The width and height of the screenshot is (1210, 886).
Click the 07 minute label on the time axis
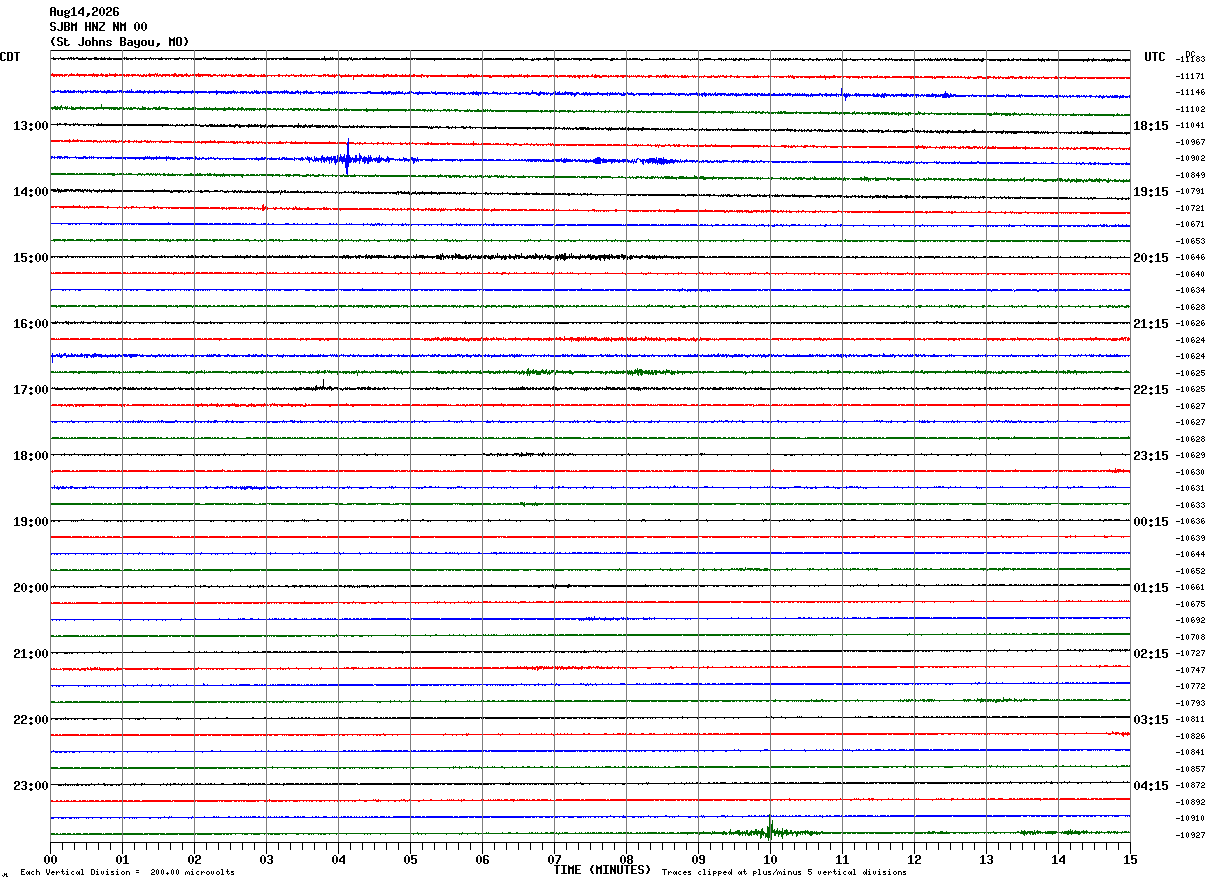click(x=554, y=859)
